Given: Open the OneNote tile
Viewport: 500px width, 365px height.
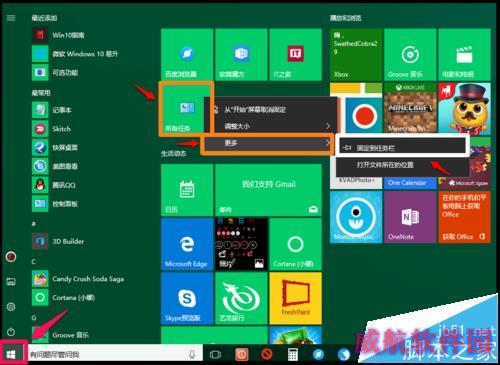Looking at the screenshot, I should coord(410,217).
